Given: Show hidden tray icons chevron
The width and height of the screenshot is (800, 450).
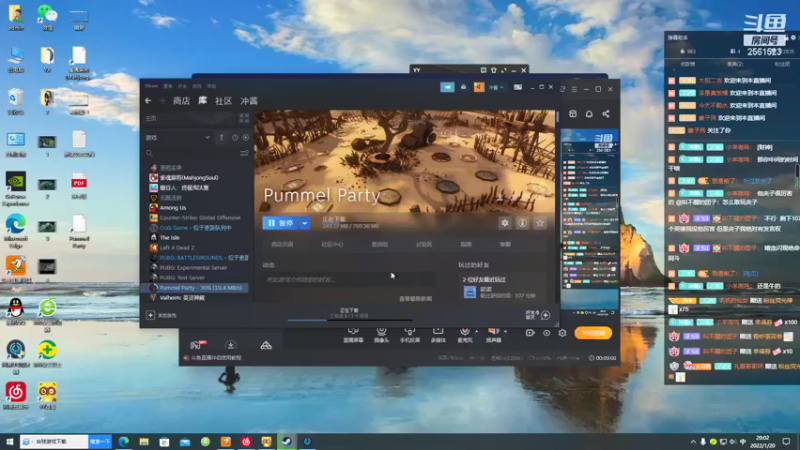Looking at the screenshot, I should pos(693,442).
